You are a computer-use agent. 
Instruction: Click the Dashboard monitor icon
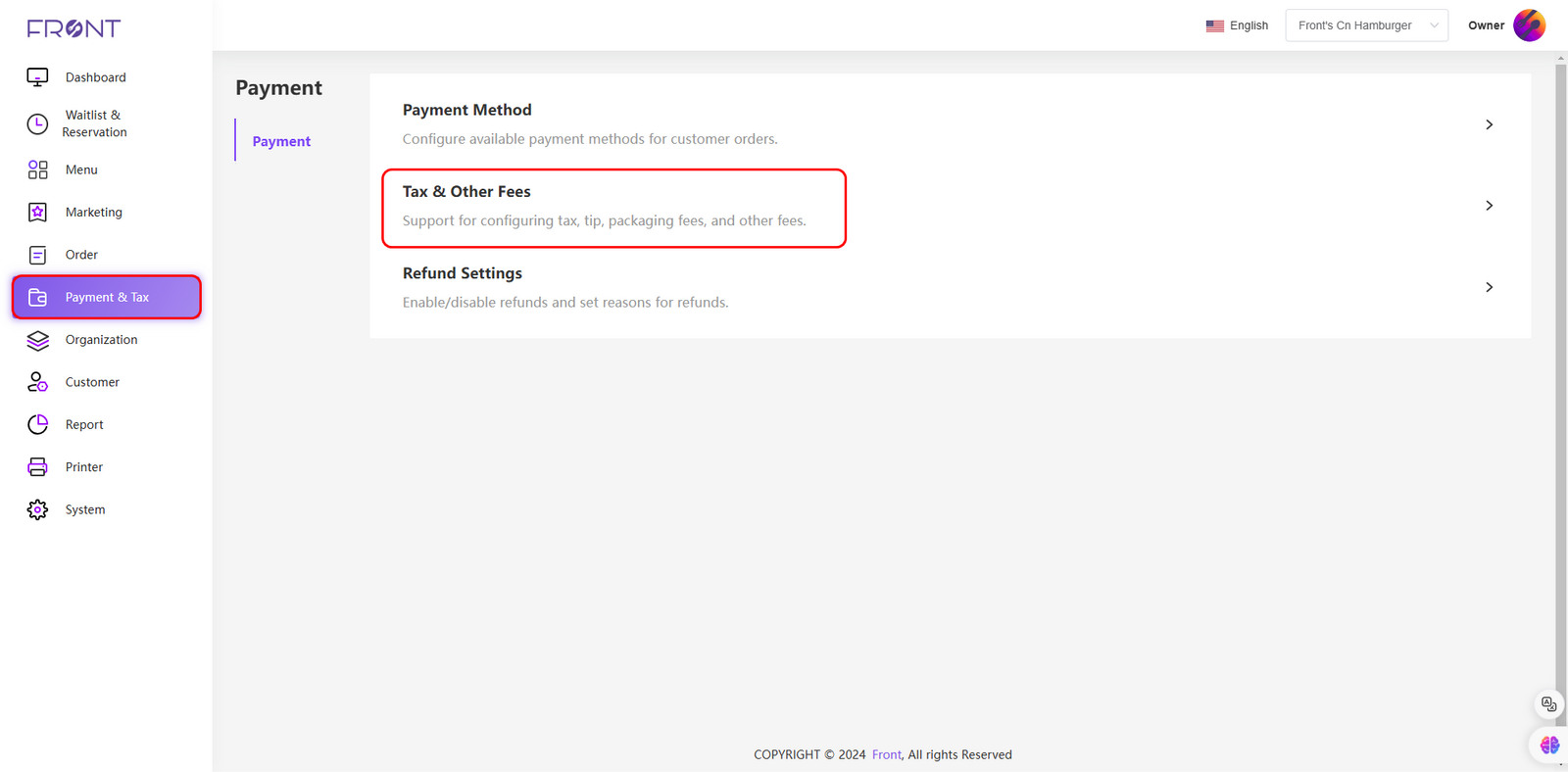(x=37, y=77)
